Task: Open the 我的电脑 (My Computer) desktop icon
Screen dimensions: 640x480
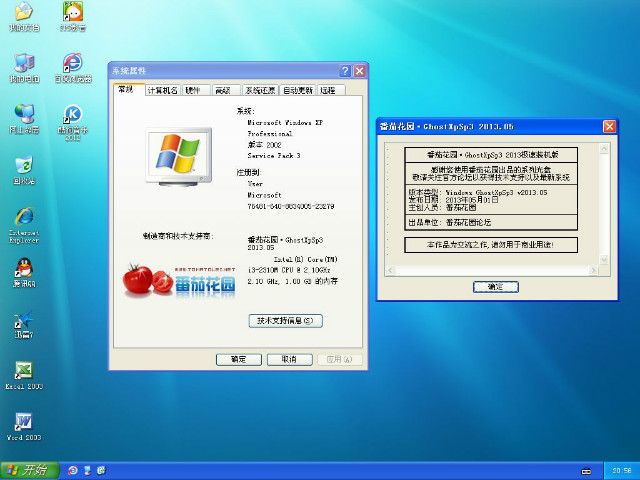Action: (x=24, y=68)
